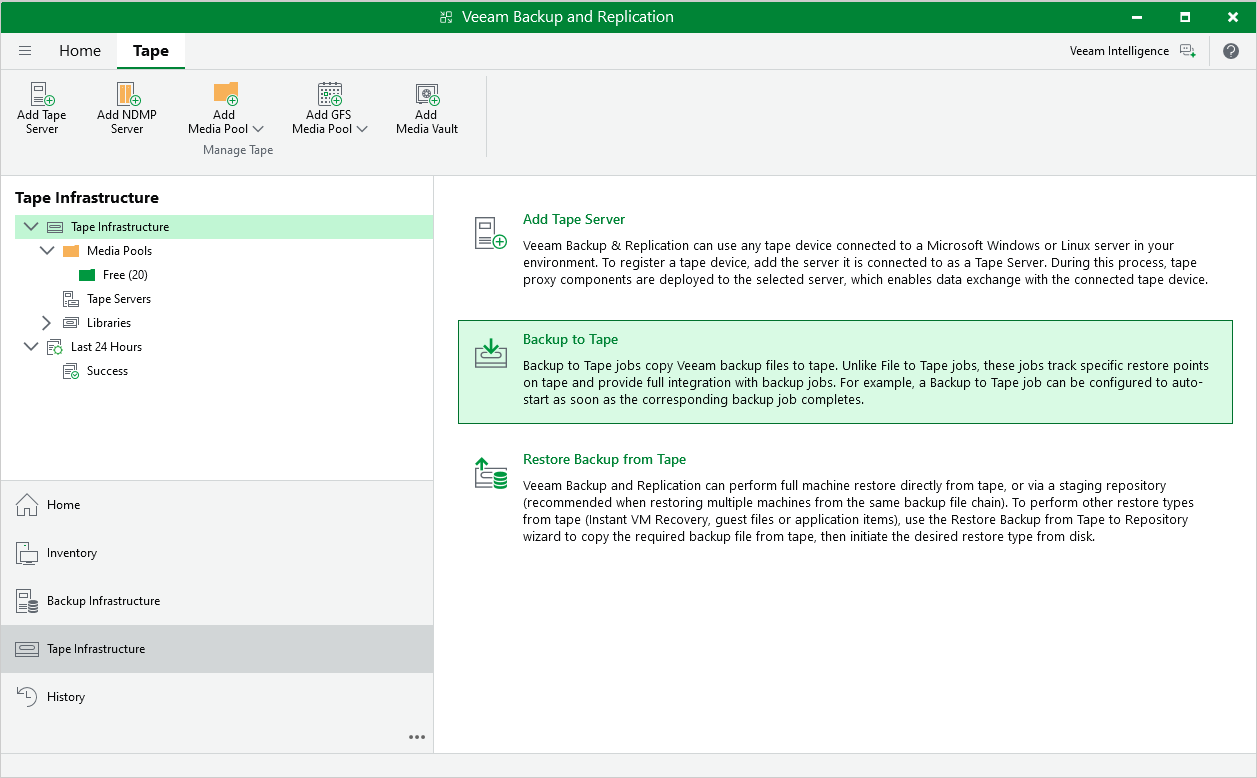Open the Help question mark icon
1257x778 pixels.
(x=1231, y=51)
